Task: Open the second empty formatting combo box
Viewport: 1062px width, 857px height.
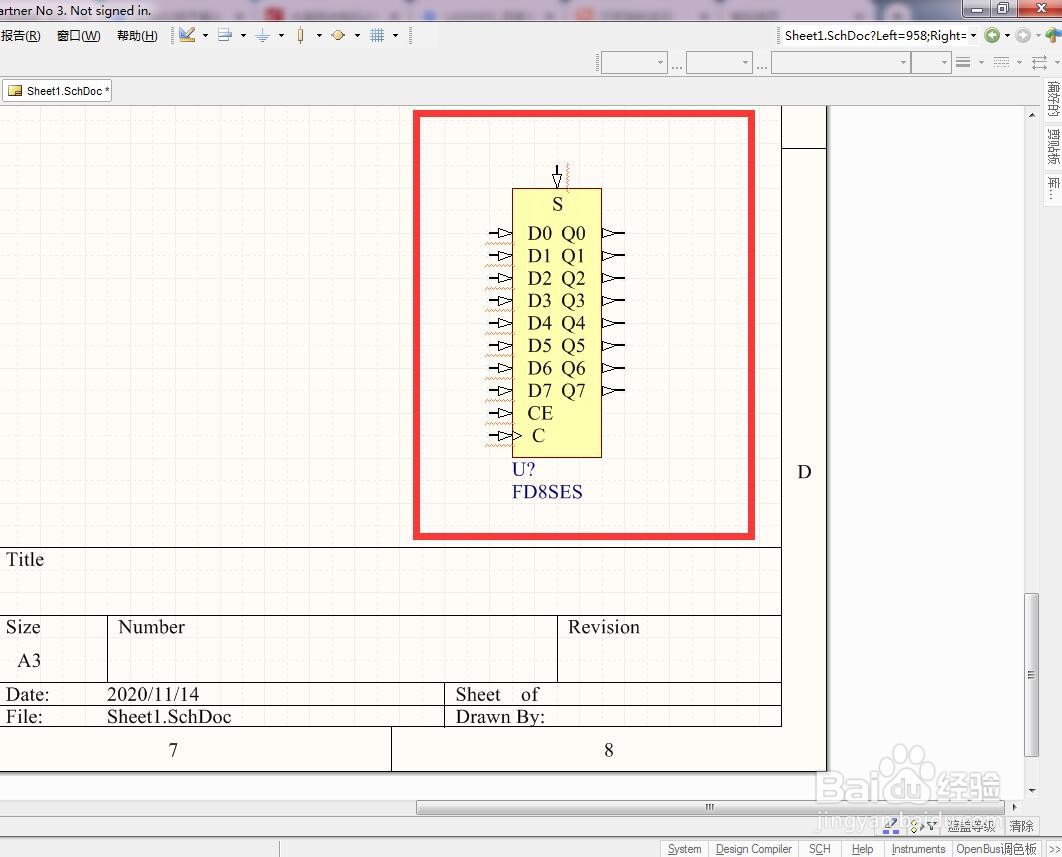Action: (719, 63)
